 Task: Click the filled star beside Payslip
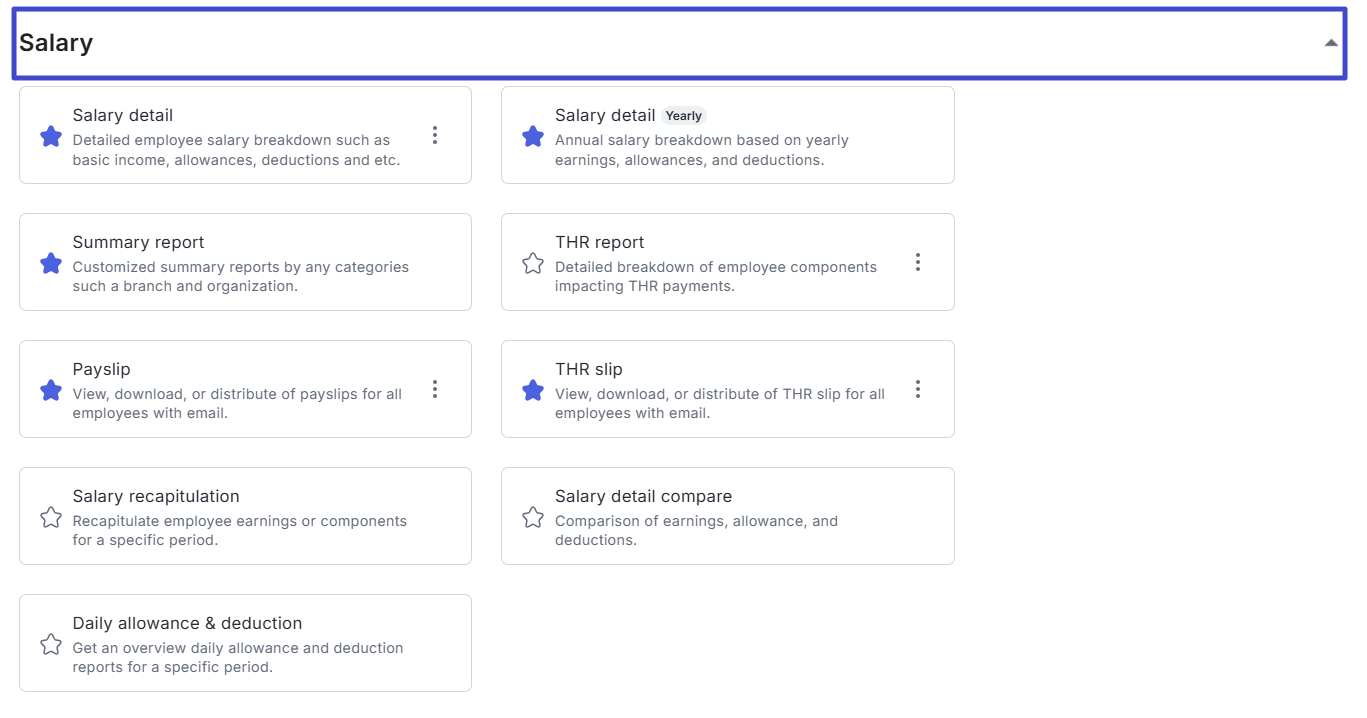[x=51, y=390]
